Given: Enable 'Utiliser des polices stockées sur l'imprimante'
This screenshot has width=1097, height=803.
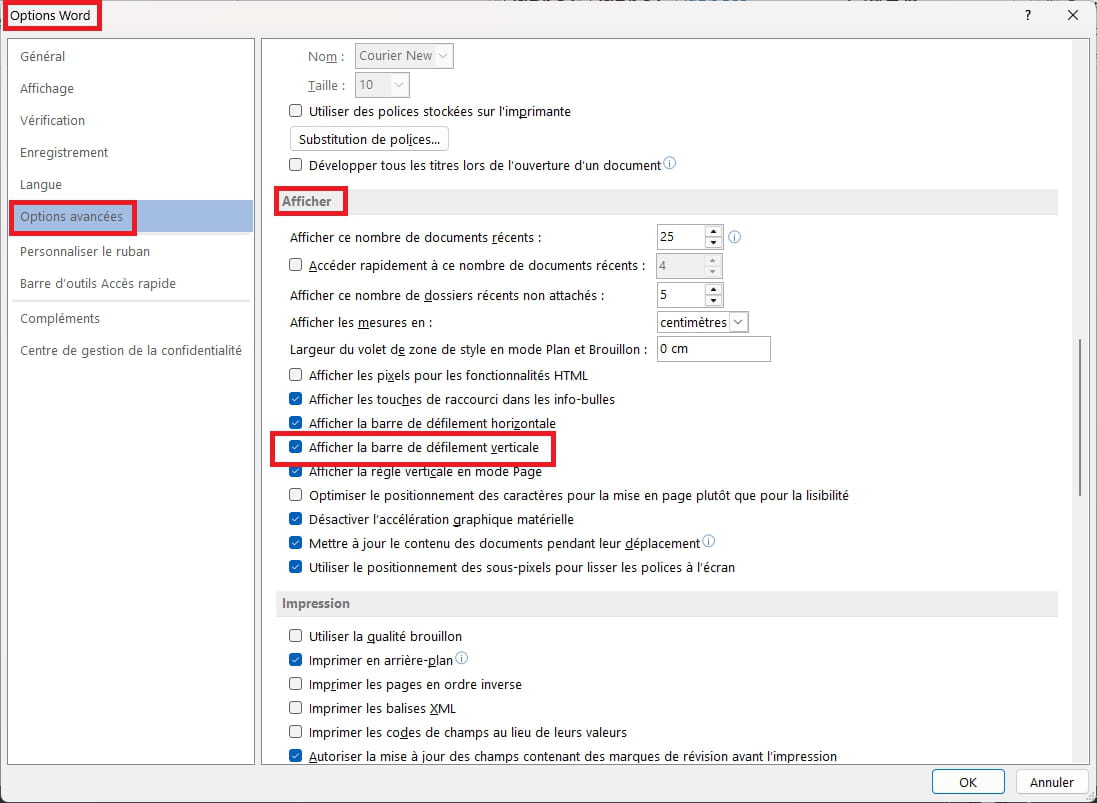Looking at the screenshot, I should point(296,111).
